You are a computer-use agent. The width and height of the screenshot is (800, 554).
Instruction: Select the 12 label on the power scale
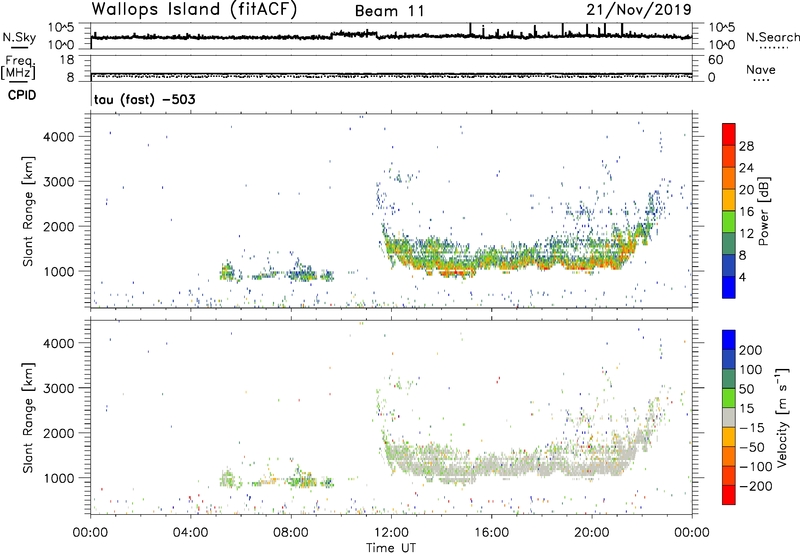tap(746, 234)
